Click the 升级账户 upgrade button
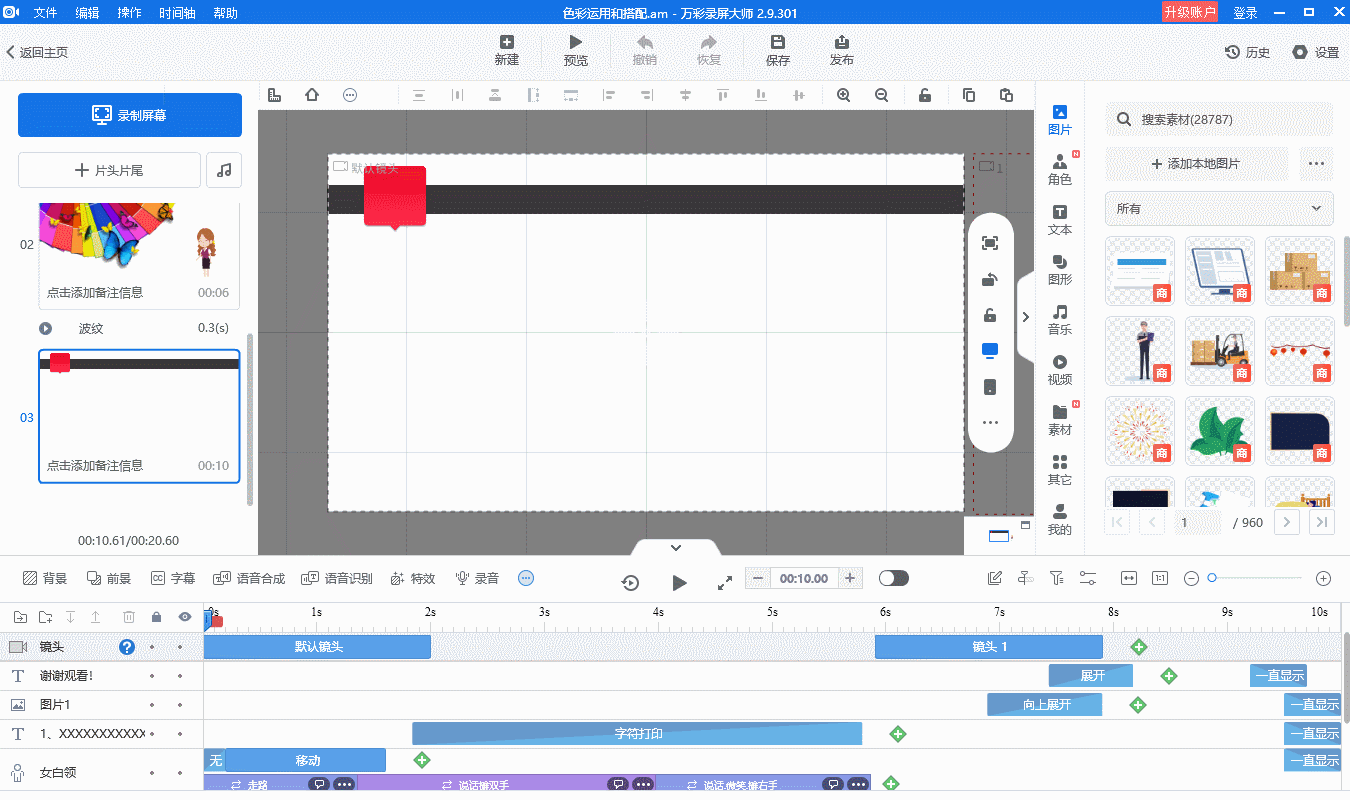The height and width of the screenshot is (800, 1350). tap(1189, 12)
